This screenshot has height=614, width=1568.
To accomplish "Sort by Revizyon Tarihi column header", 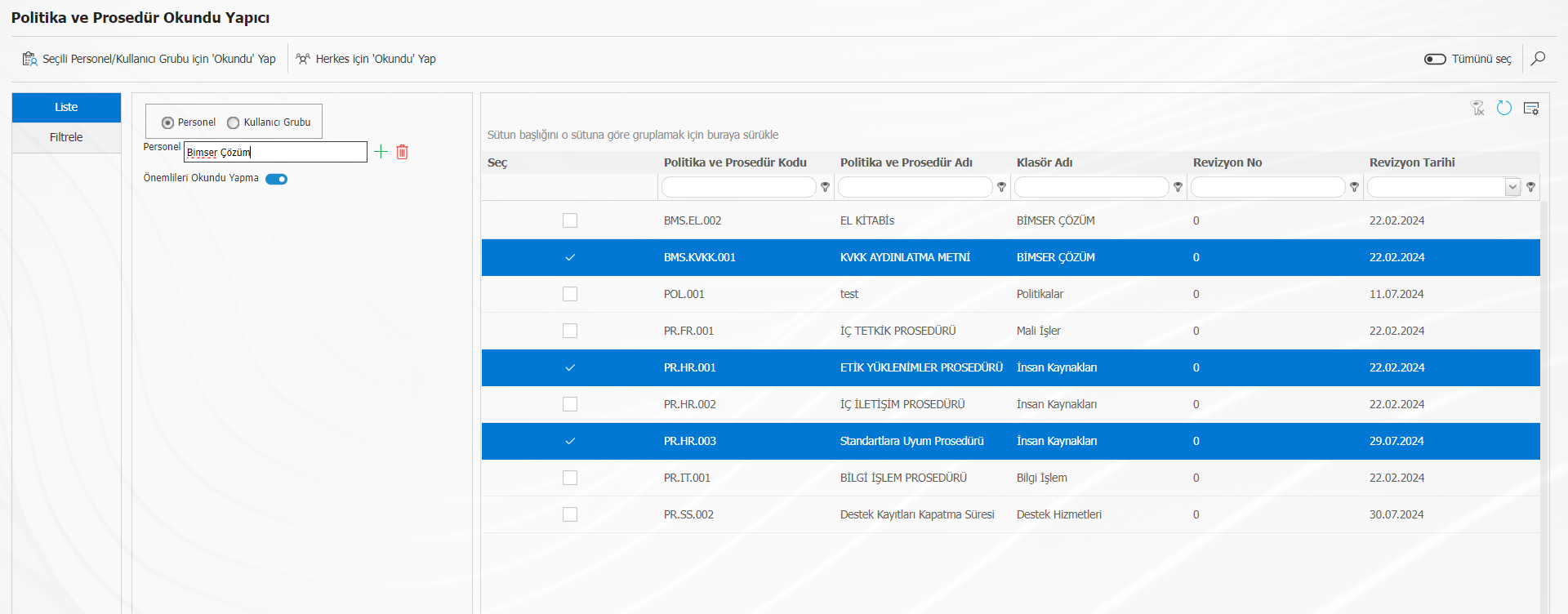I will [x=1412, y=162].
